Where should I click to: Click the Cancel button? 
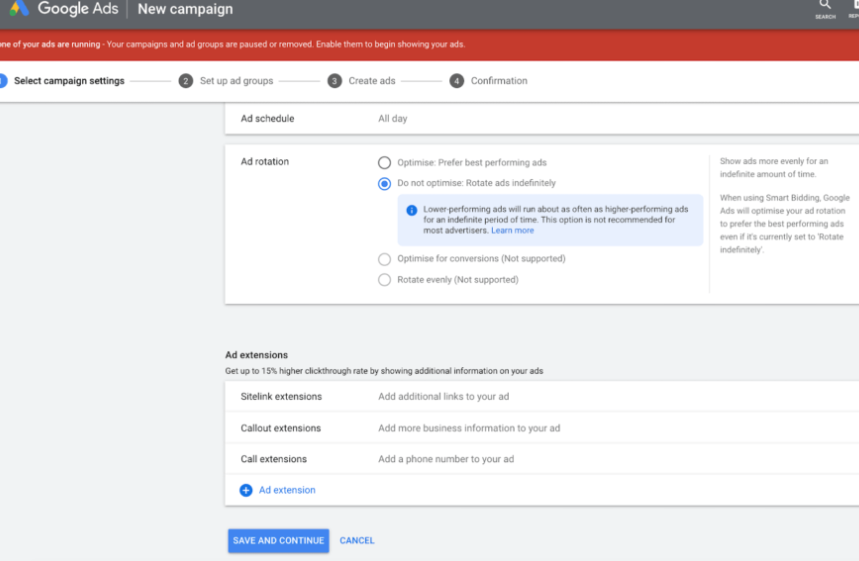(357, 541)
